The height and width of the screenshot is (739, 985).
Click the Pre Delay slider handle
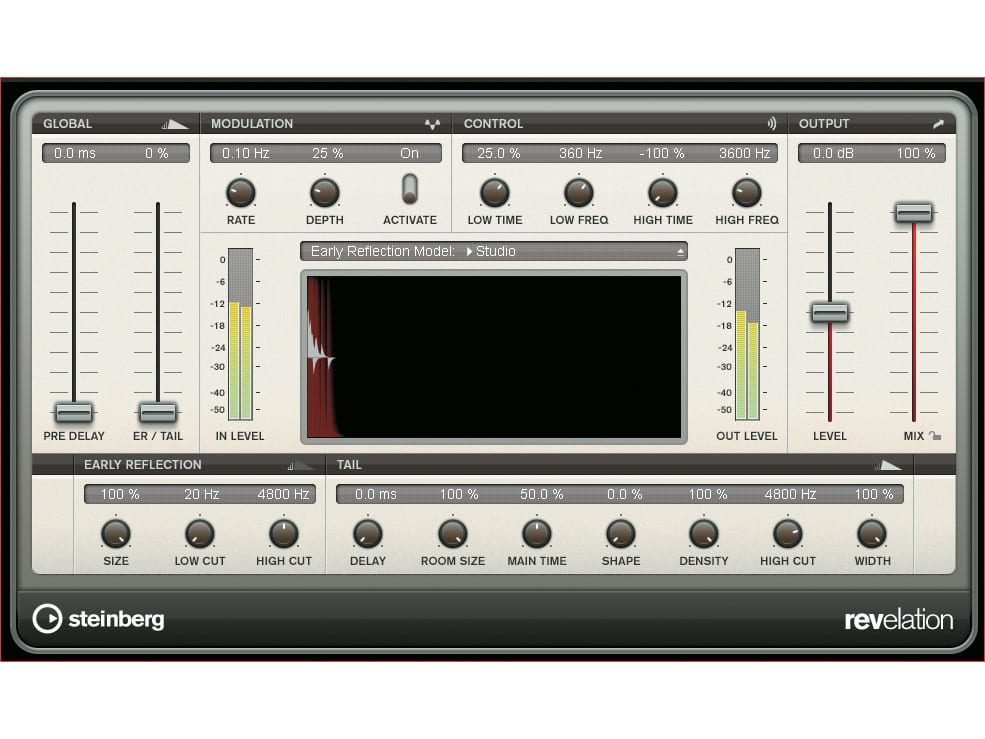click(x=74, y=412)
